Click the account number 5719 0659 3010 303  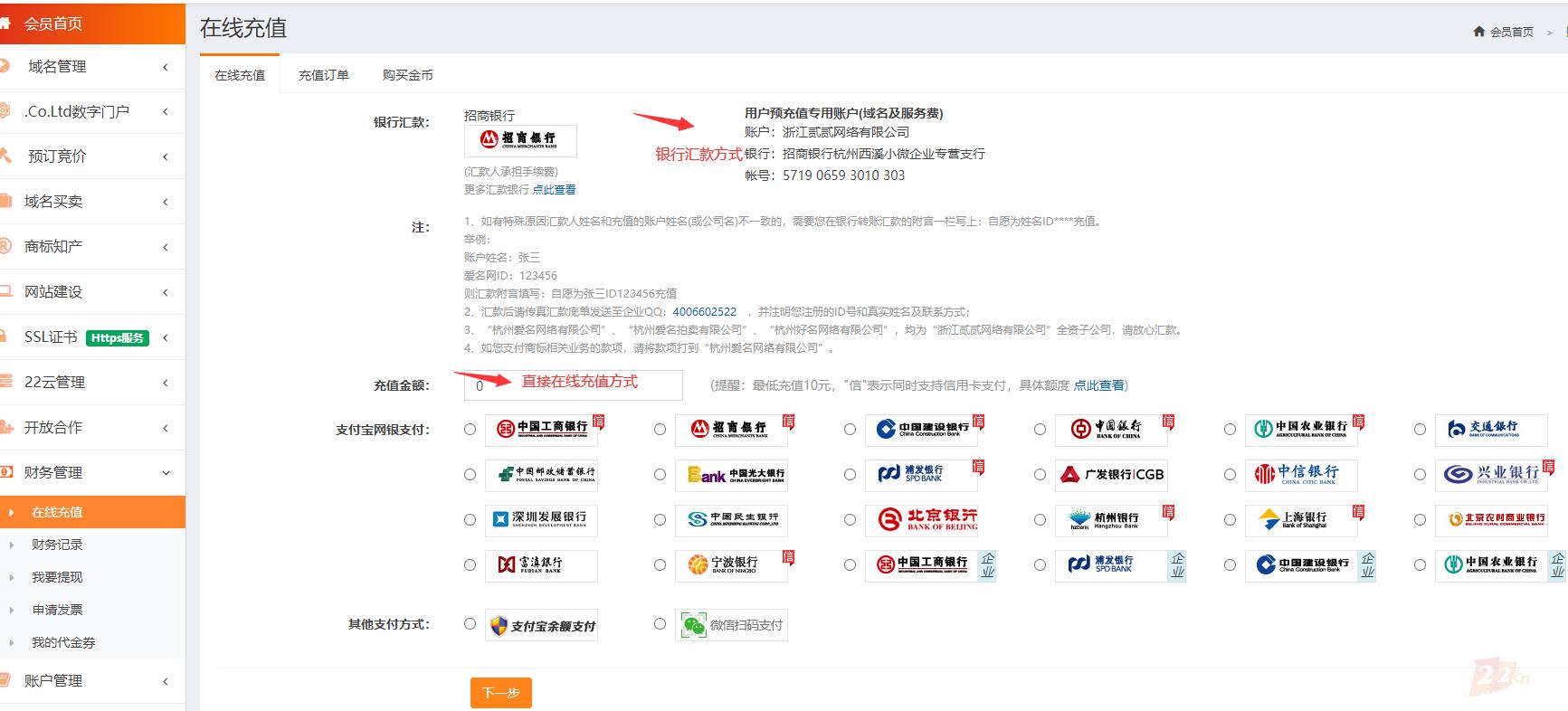point(843,175)
